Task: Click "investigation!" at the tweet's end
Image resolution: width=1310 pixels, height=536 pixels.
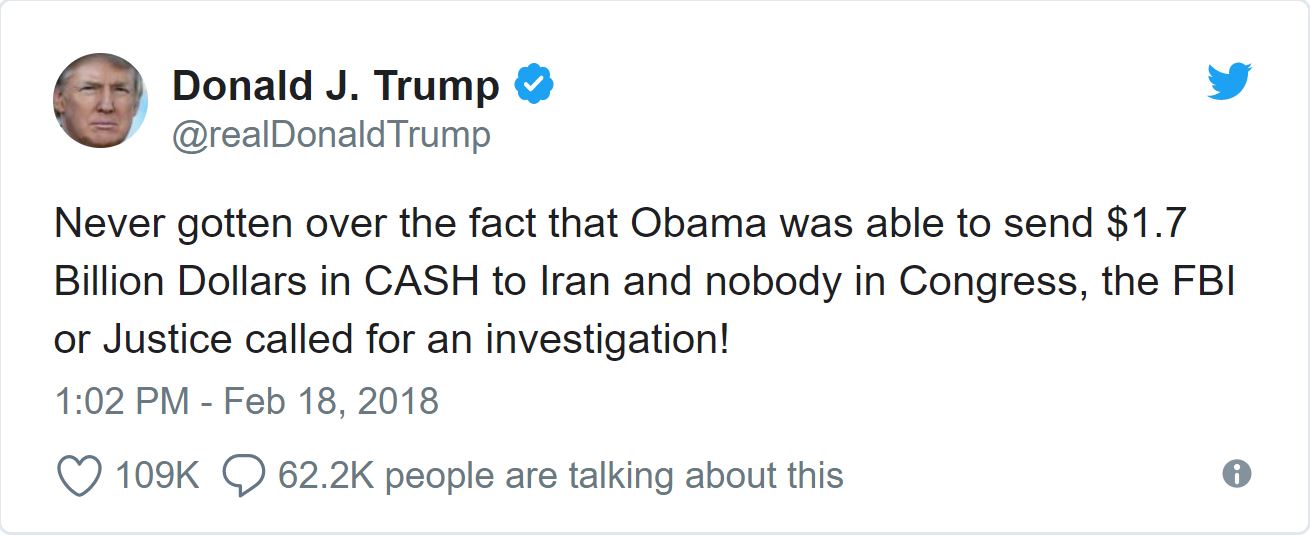Action: 608,340
